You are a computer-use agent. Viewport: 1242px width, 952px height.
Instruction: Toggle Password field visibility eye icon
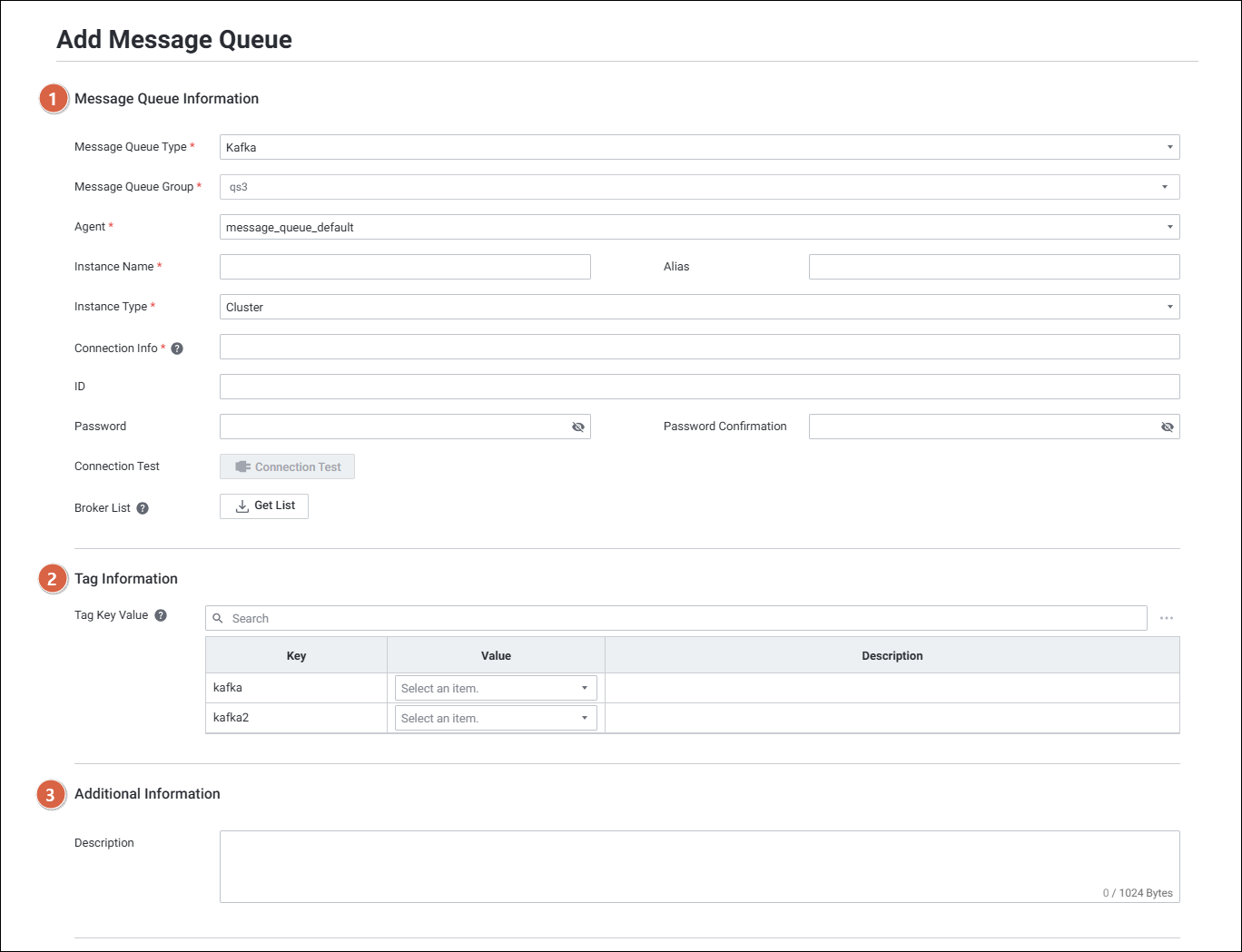[578, 427]
